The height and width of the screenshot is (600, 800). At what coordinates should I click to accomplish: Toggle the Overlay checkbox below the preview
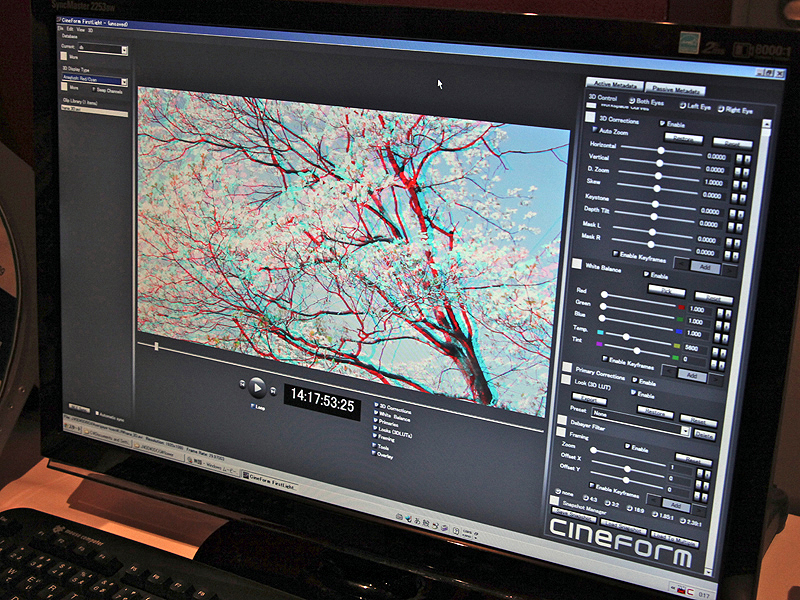374,453
